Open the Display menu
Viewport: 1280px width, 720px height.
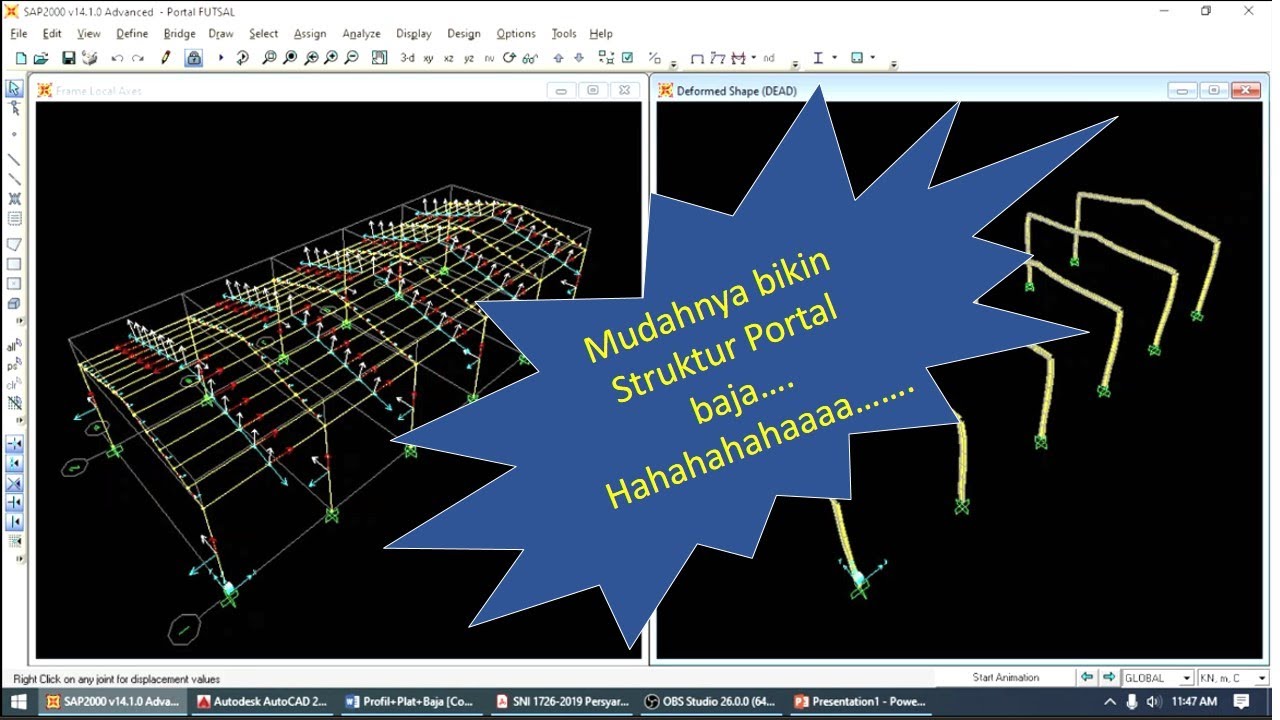pyautogui.click(x=414, y=33)
